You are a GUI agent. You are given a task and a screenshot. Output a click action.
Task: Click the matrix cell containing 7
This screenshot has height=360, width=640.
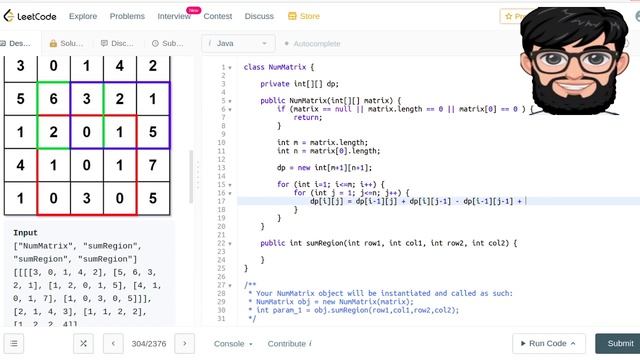coord(153,165)
